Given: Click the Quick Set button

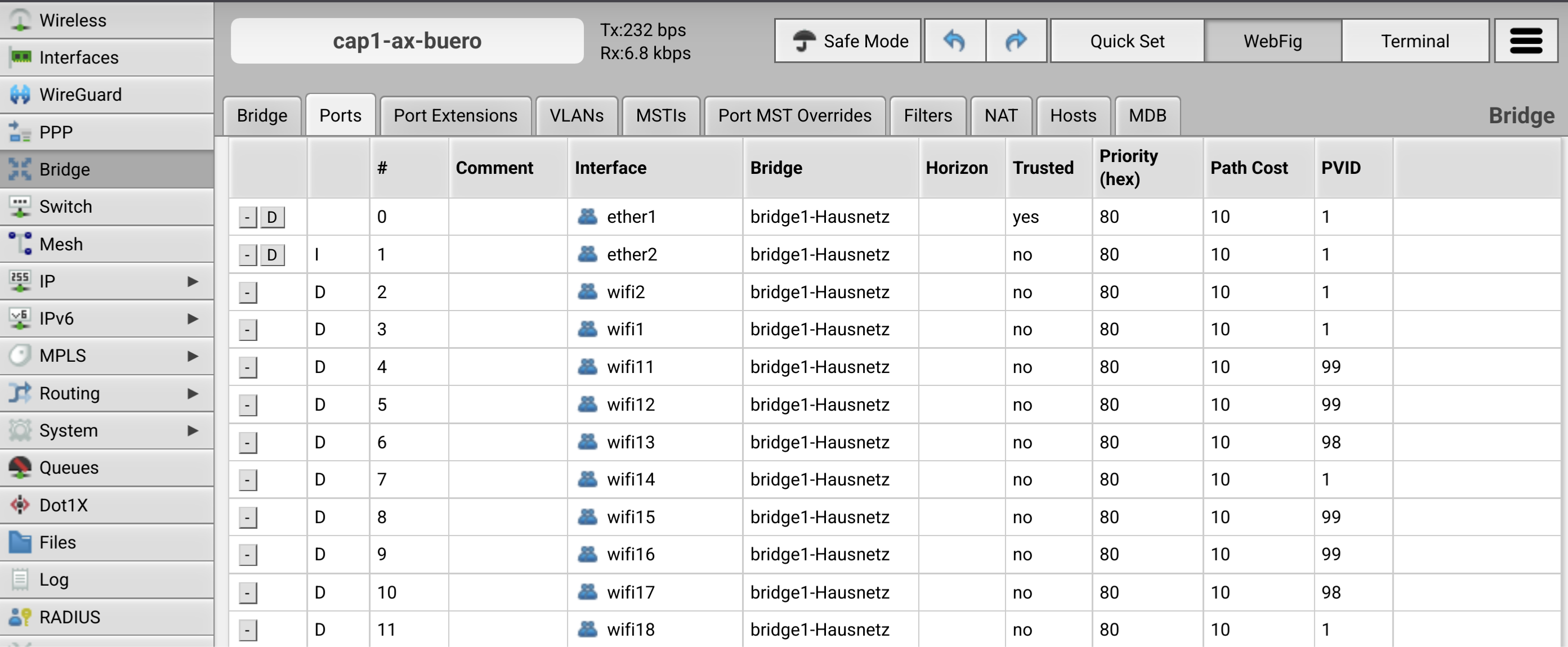Looking at the screenshot, I should click(1127, 41).
